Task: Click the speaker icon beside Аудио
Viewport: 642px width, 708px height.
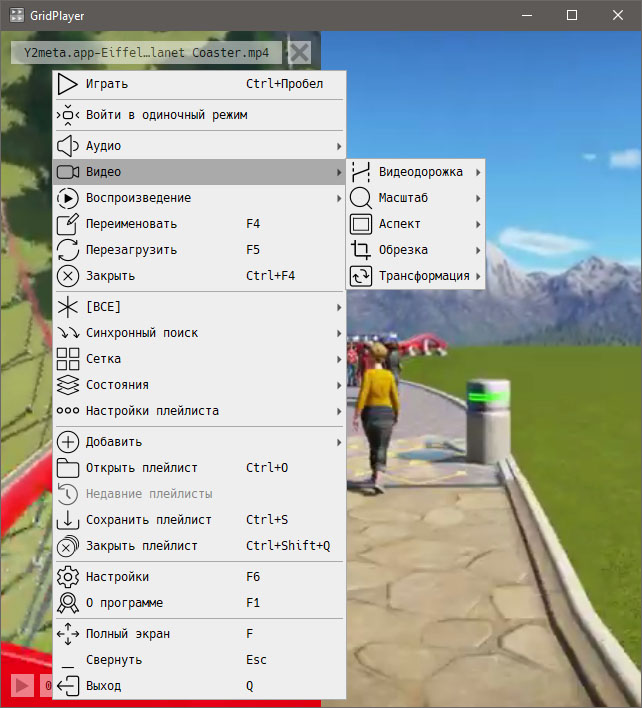Action: pos(68,146)
